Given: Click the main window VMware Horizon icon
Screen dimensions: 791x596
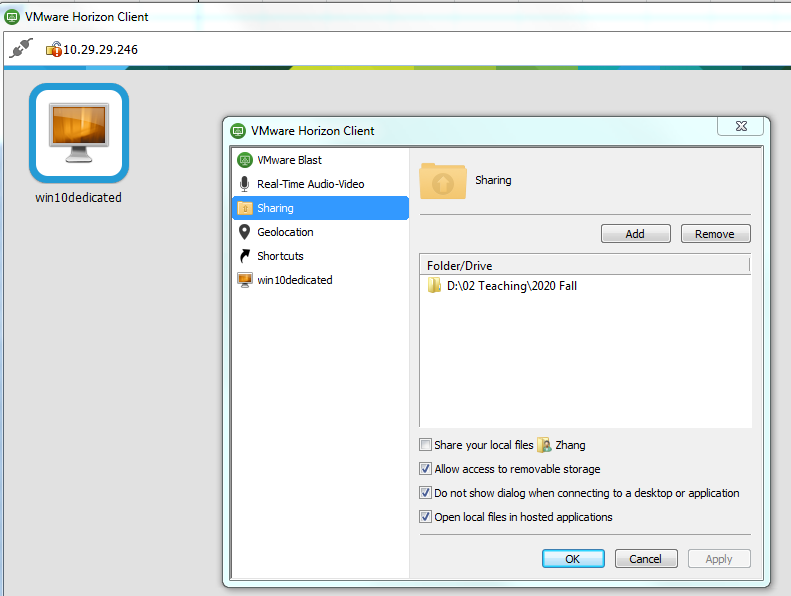Looking at the screenshot, I should (12, 17).
